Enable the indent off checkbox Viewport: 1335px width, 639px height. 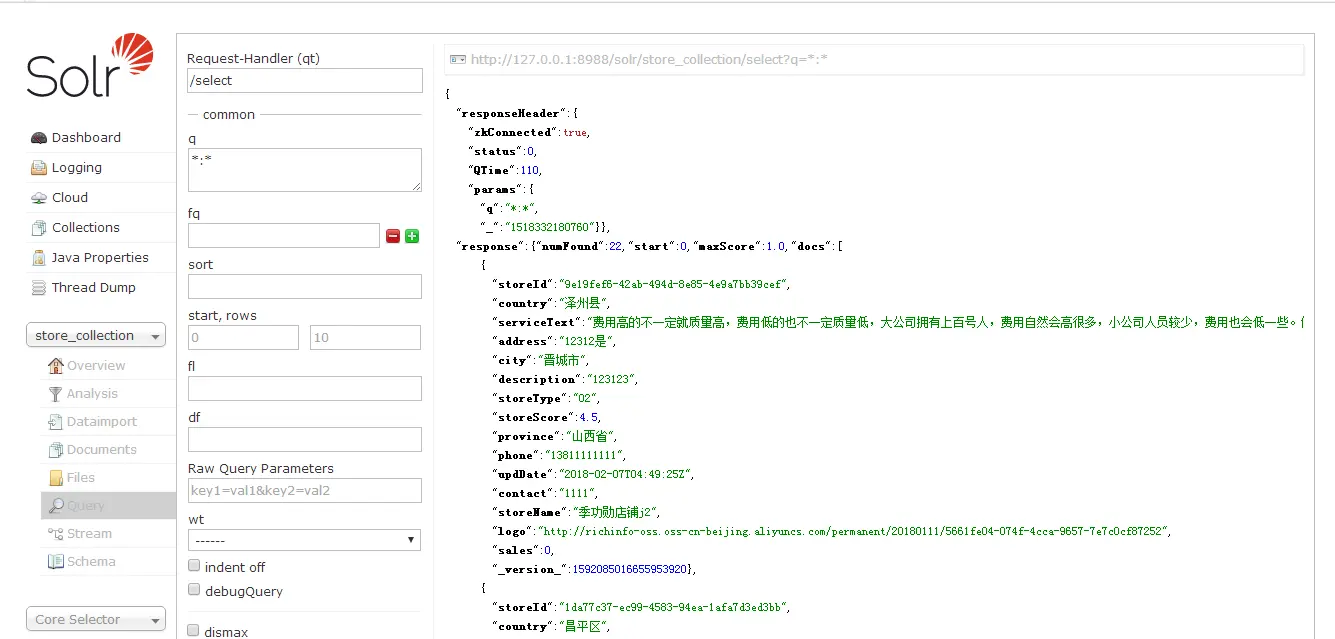194,566
